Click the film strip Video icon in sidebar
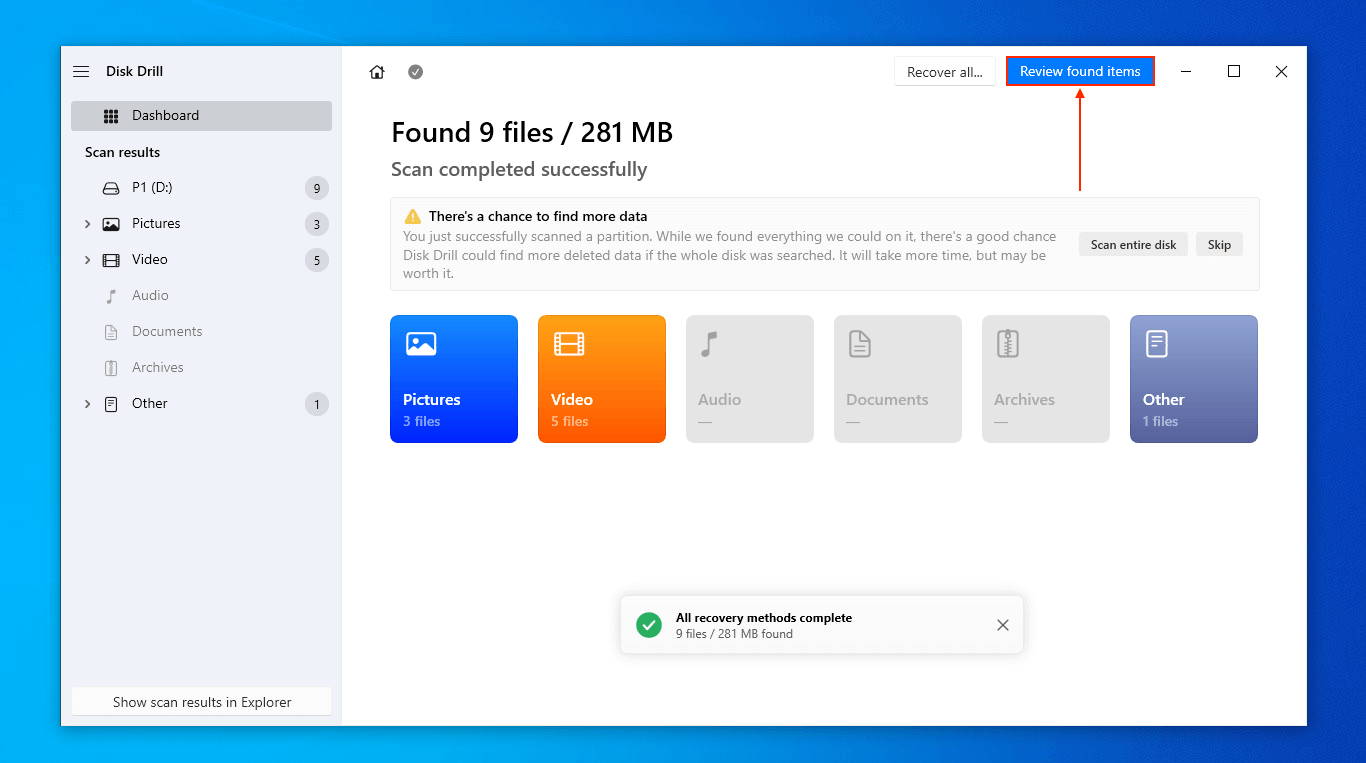This screenshot has height=763, width=1366. pyautogui.click(x=111, y=260)
